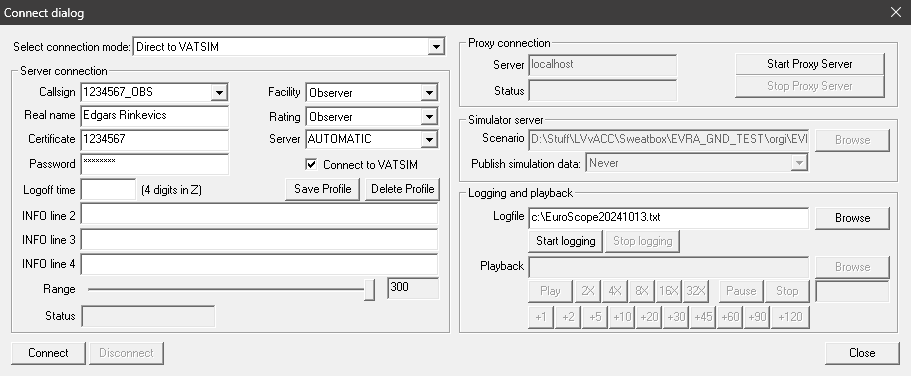Set playback speed to 4X
The width and height of the screenshot is (911, 376).
click(x=615, y=291)
